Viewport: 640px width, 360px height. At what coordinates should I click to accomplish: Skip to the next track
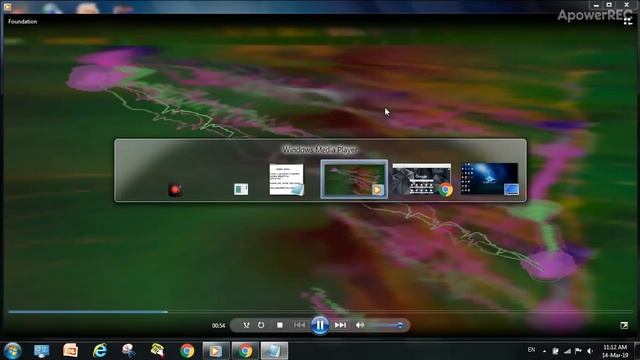pos(340,325)
